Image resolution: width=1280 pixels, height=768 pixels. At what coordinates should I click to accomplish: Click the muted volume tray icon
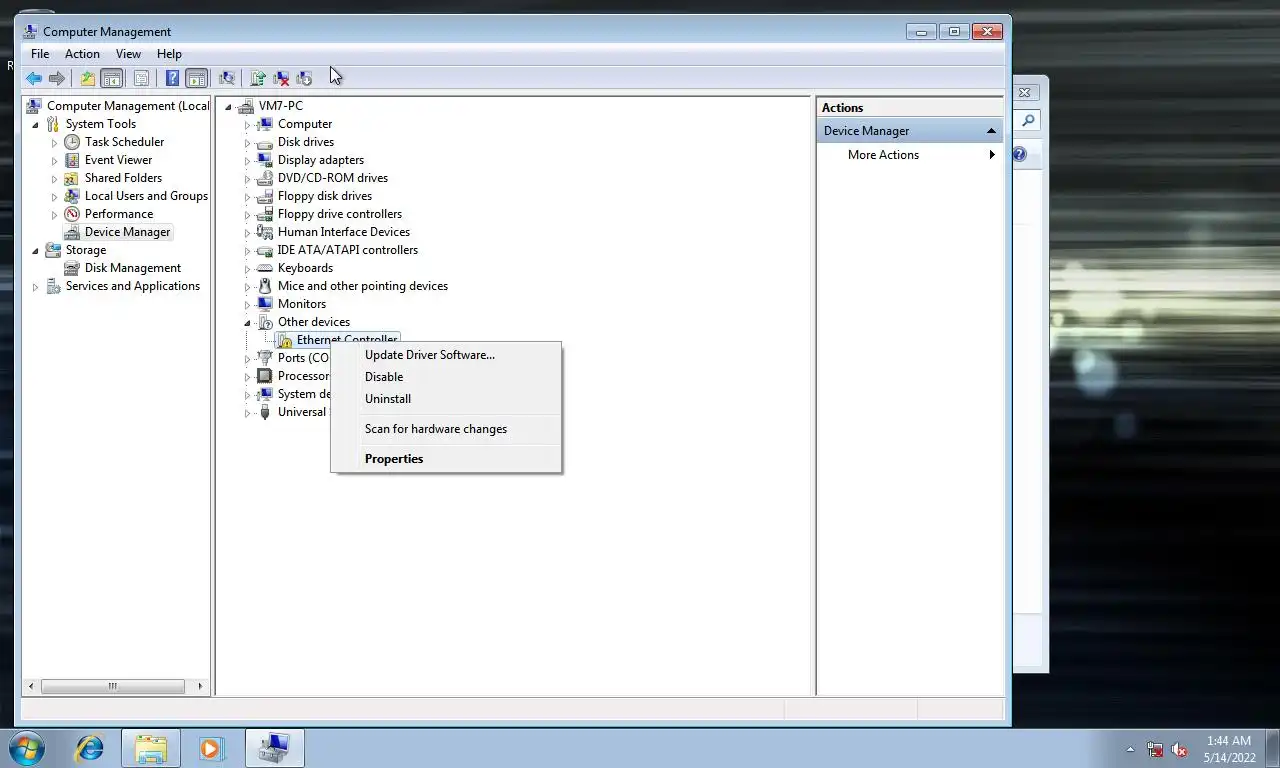(x=1179, y=749)
